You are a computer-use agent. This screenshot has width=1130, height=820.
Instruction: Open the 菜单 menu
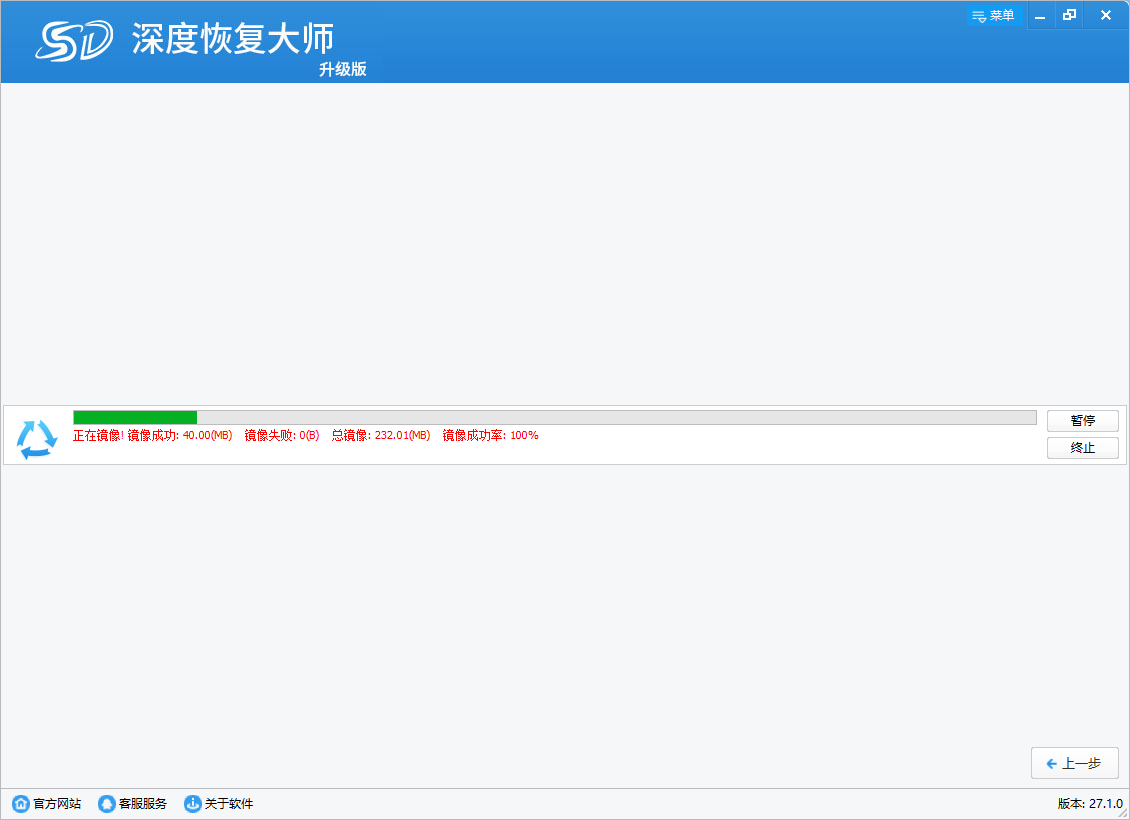992,15
